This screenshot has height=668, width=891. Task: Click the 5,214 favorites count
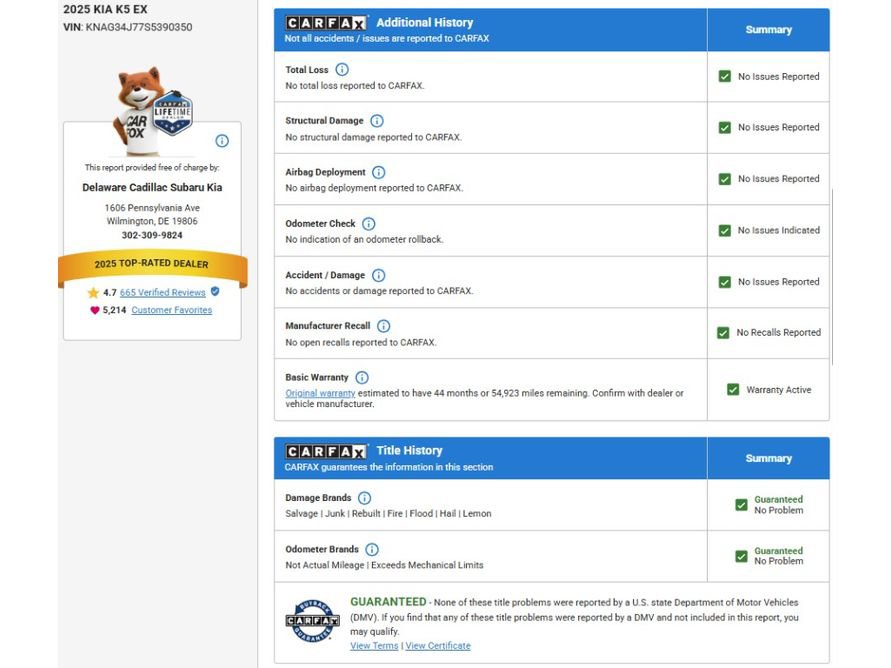(x=114, y=310)
